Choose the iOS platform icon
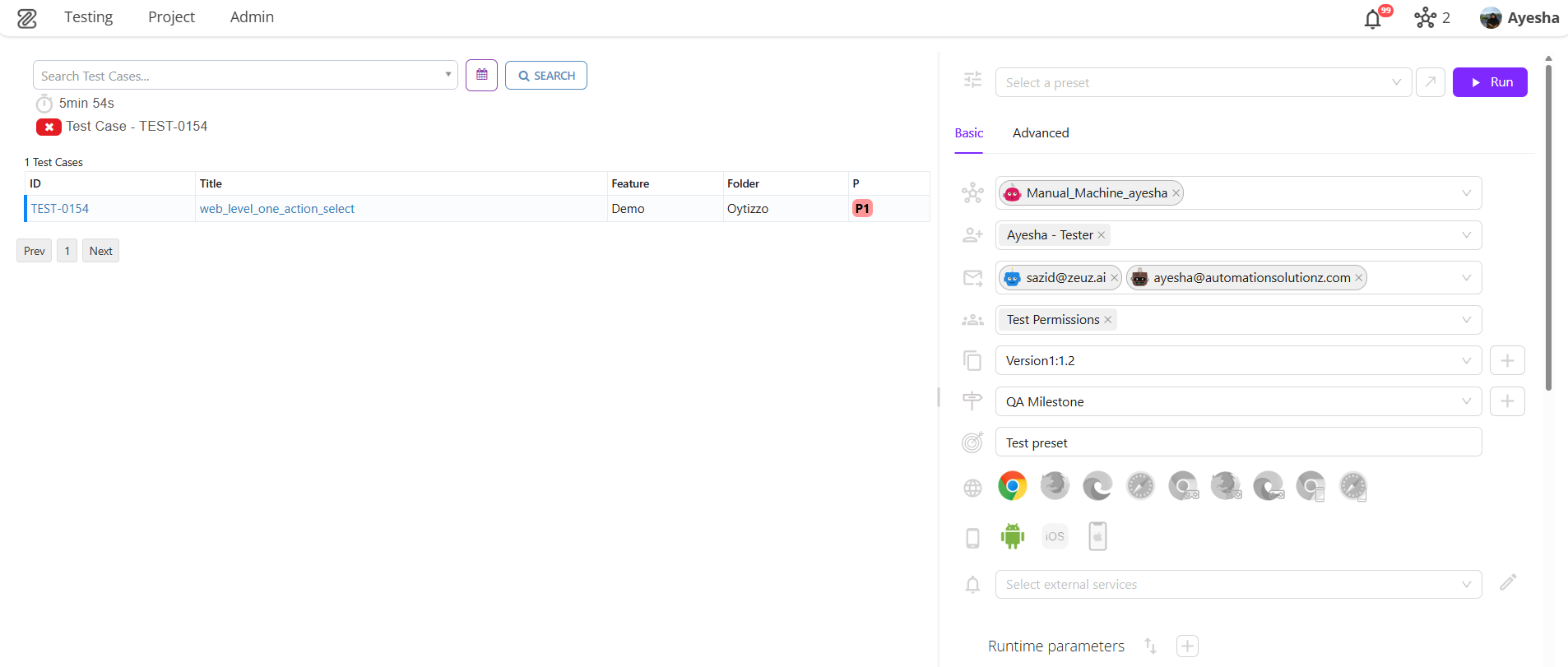The height and width of the screenshot is (667, 1568). point(1055,536)
